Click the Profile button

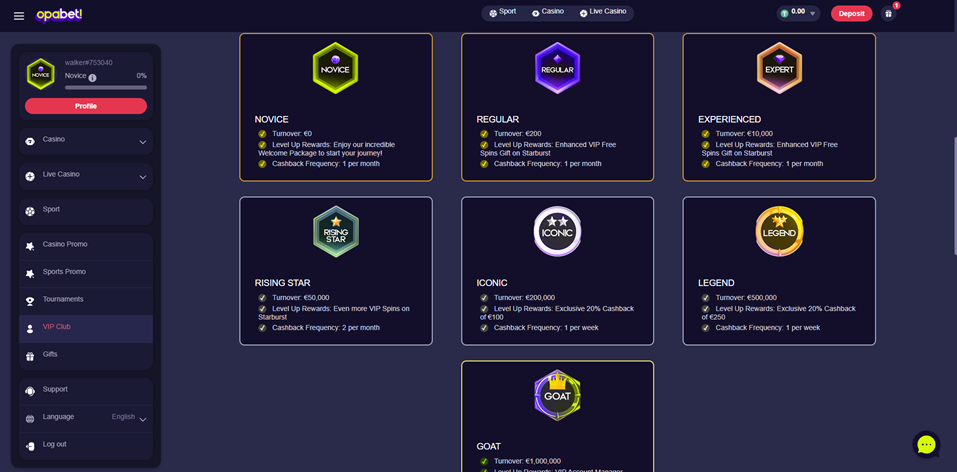point(86,106)
